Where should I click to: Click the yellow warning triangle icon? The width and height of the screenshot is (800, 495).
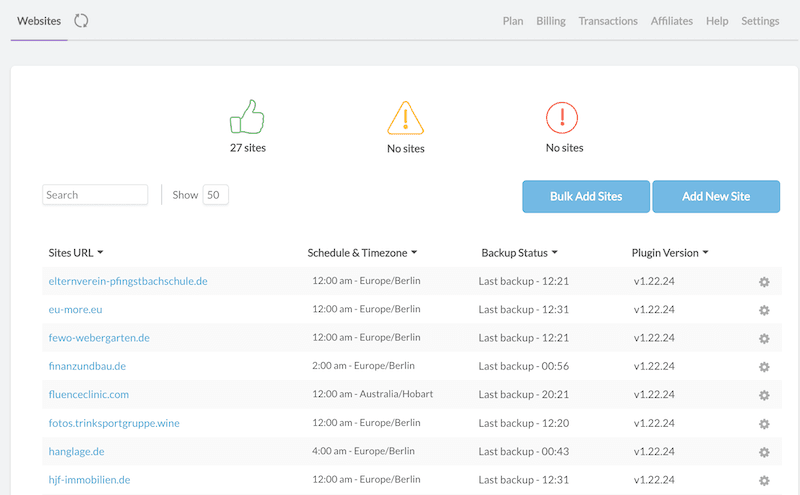[406, 118]
